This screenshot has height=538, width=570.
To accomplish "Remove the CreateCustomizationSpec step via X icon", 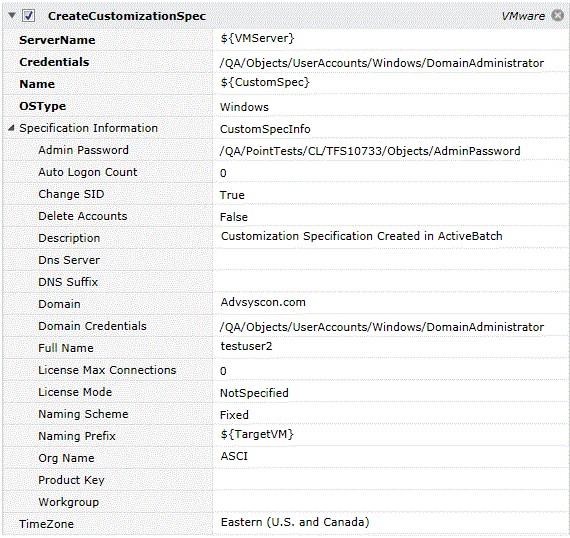I will pos(557,15).
